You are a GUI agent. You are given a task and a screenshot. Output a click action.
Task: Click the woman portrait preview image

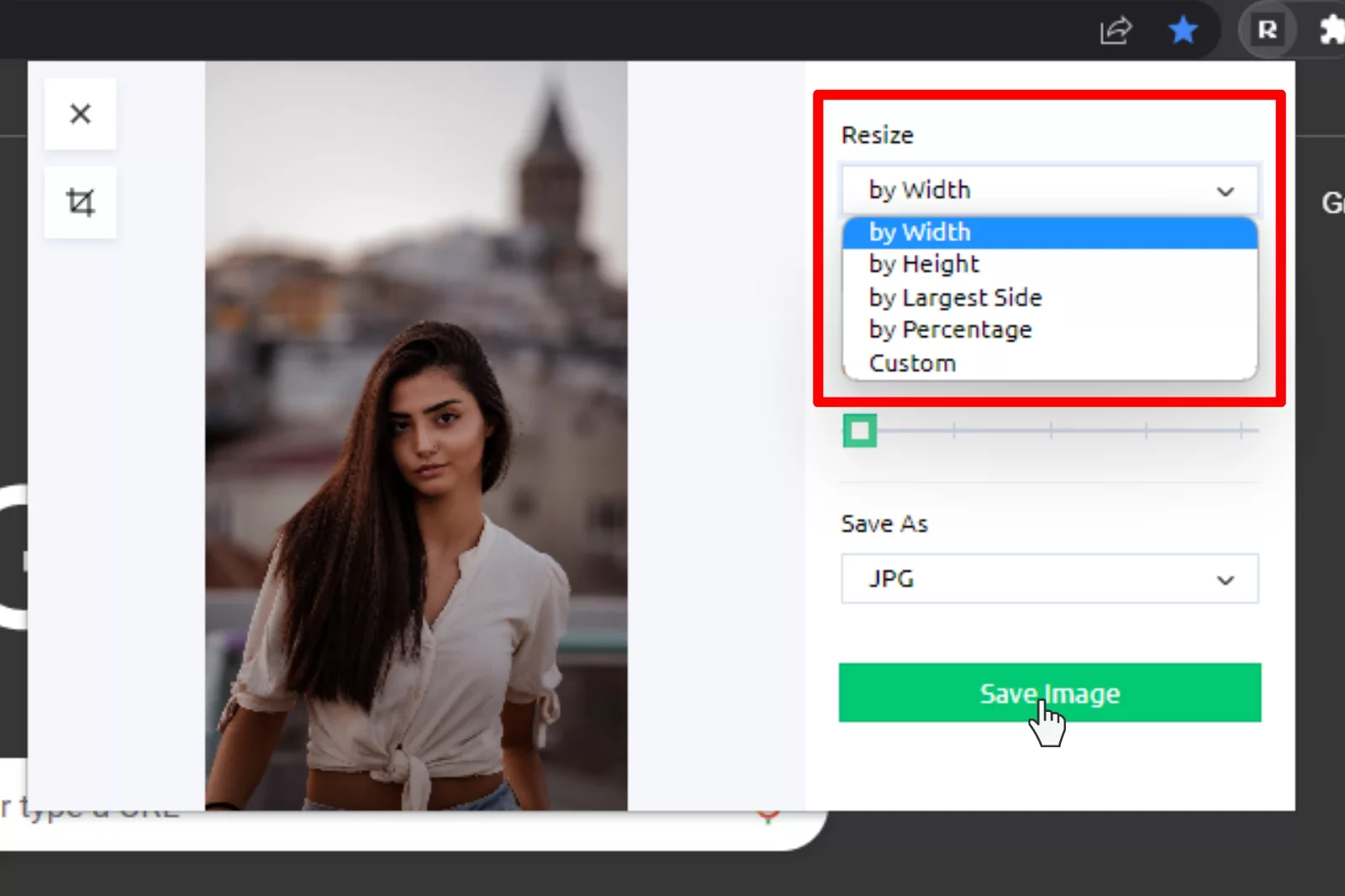click(416, 435)
